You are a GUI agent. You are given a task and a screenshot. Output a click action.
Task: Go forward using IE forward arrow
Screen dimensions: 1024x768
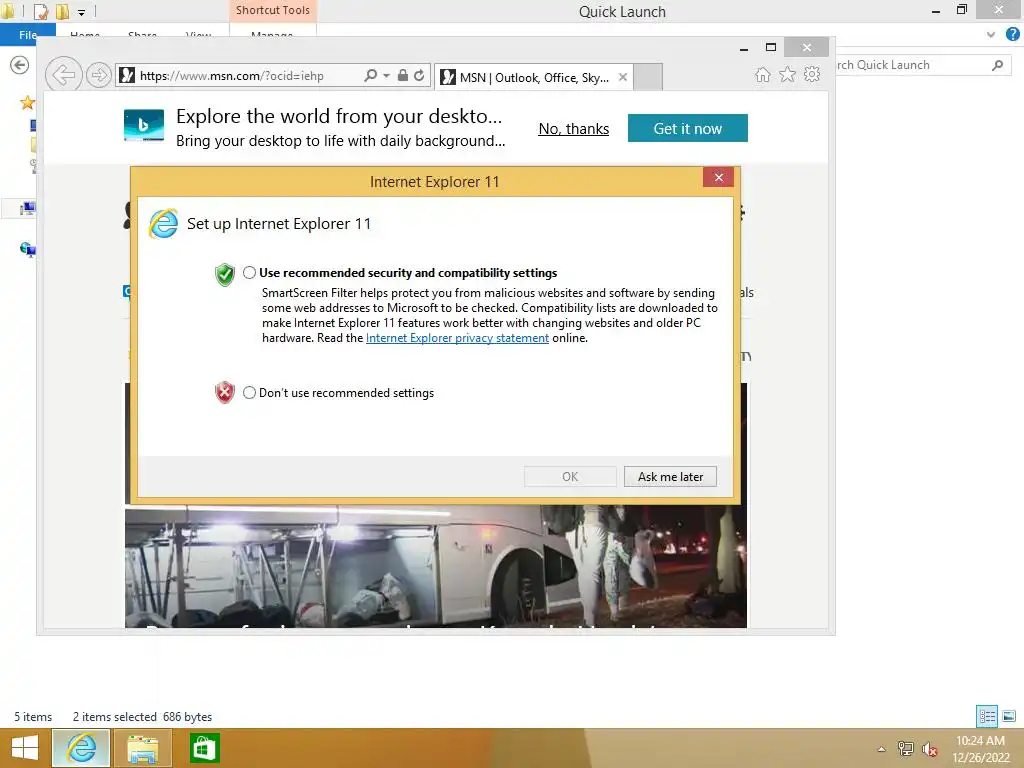[99, 75]
